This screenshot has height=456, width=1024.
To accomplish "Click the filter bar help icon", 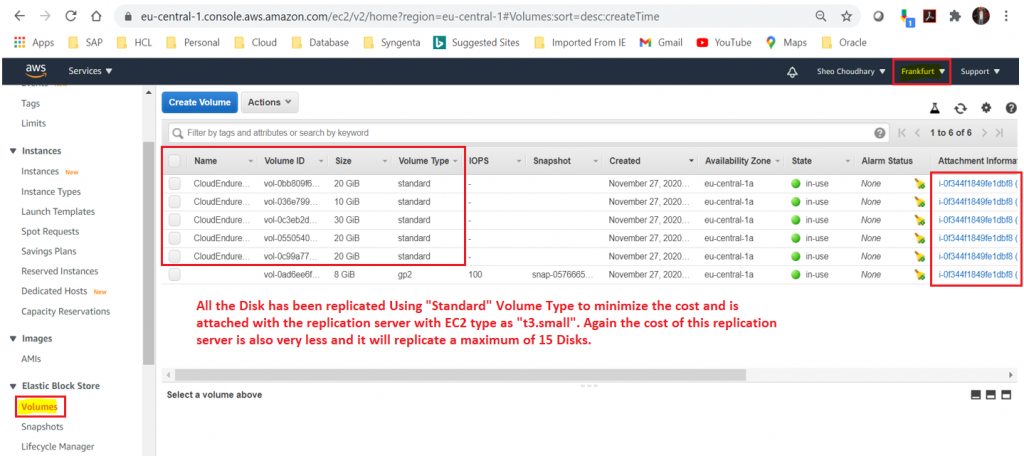I will [x=880, y=133].
